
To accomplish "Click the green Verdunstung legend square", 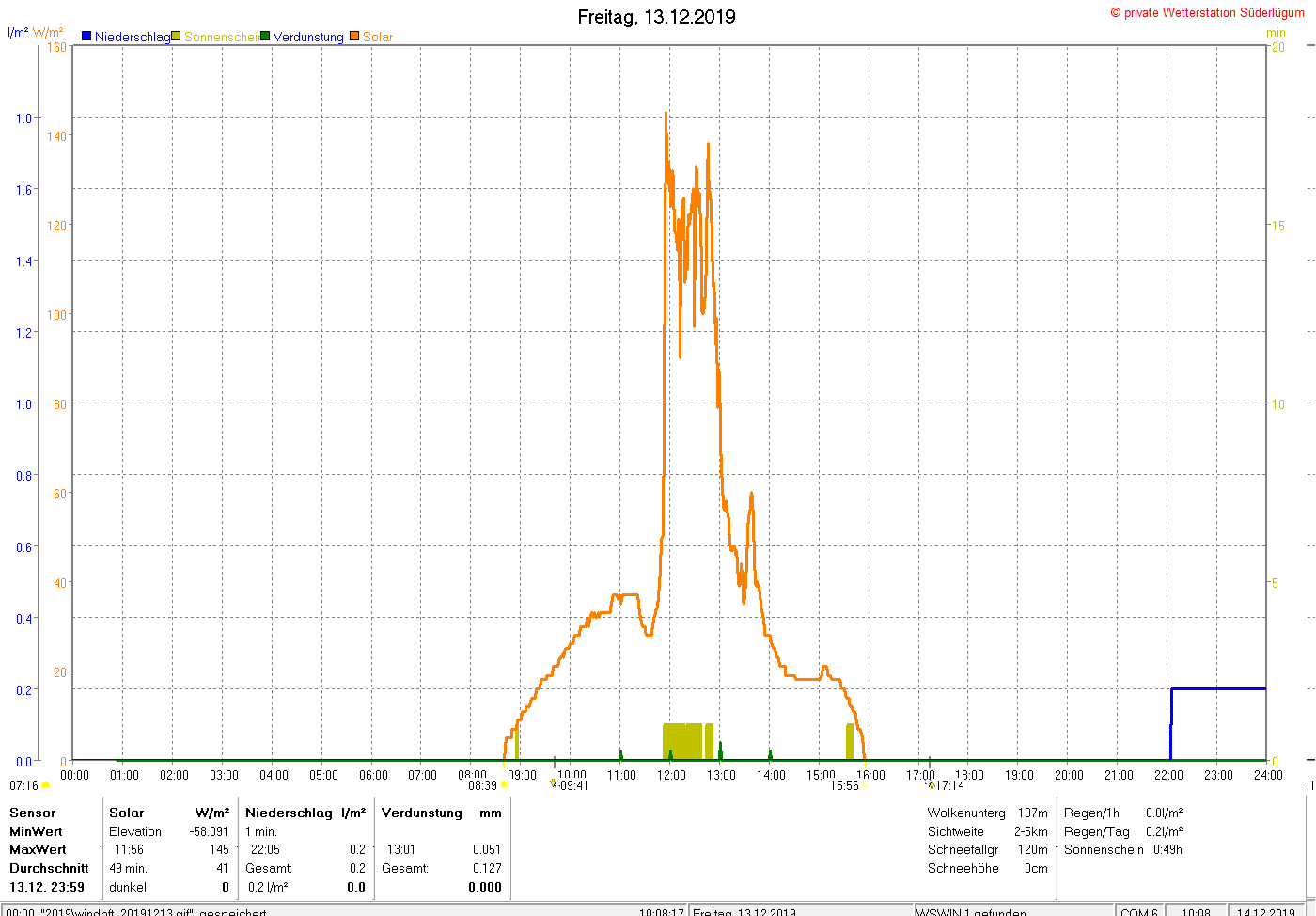I will (265, 37).
